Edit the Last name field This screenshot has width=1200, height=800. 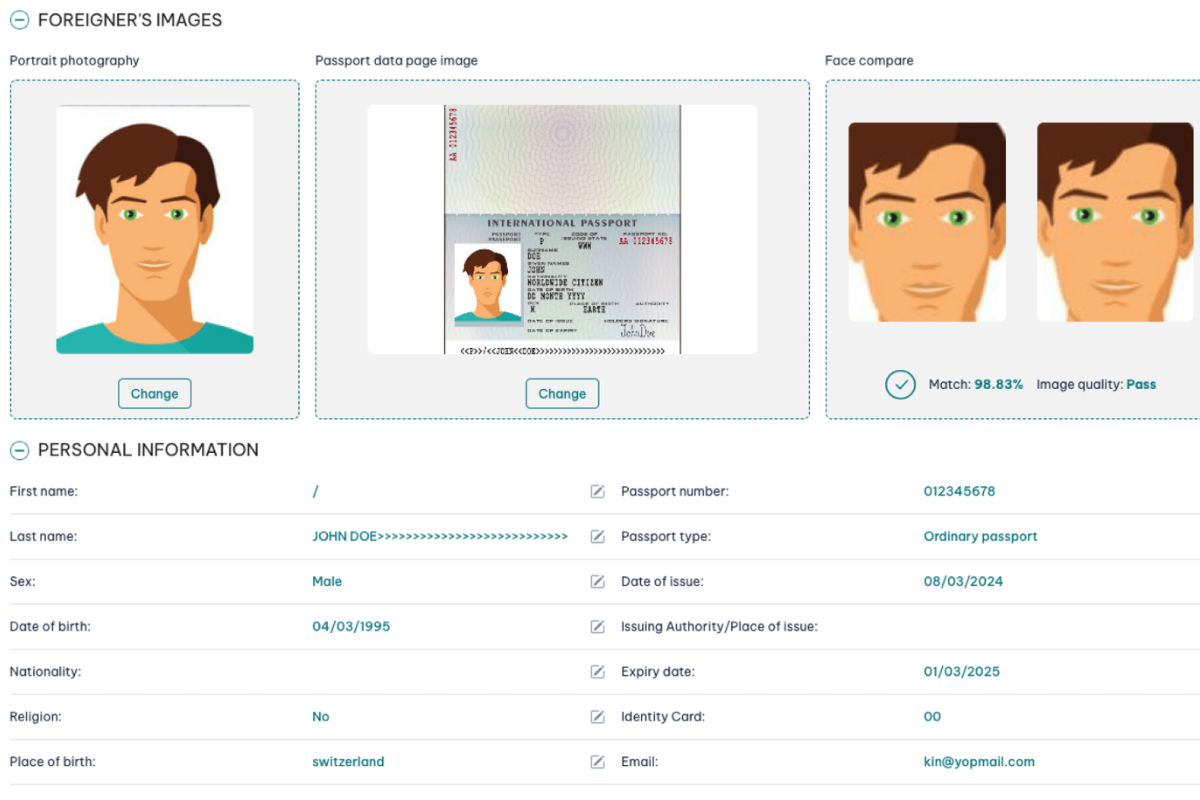pyautogui.click(x=598, y=537)
